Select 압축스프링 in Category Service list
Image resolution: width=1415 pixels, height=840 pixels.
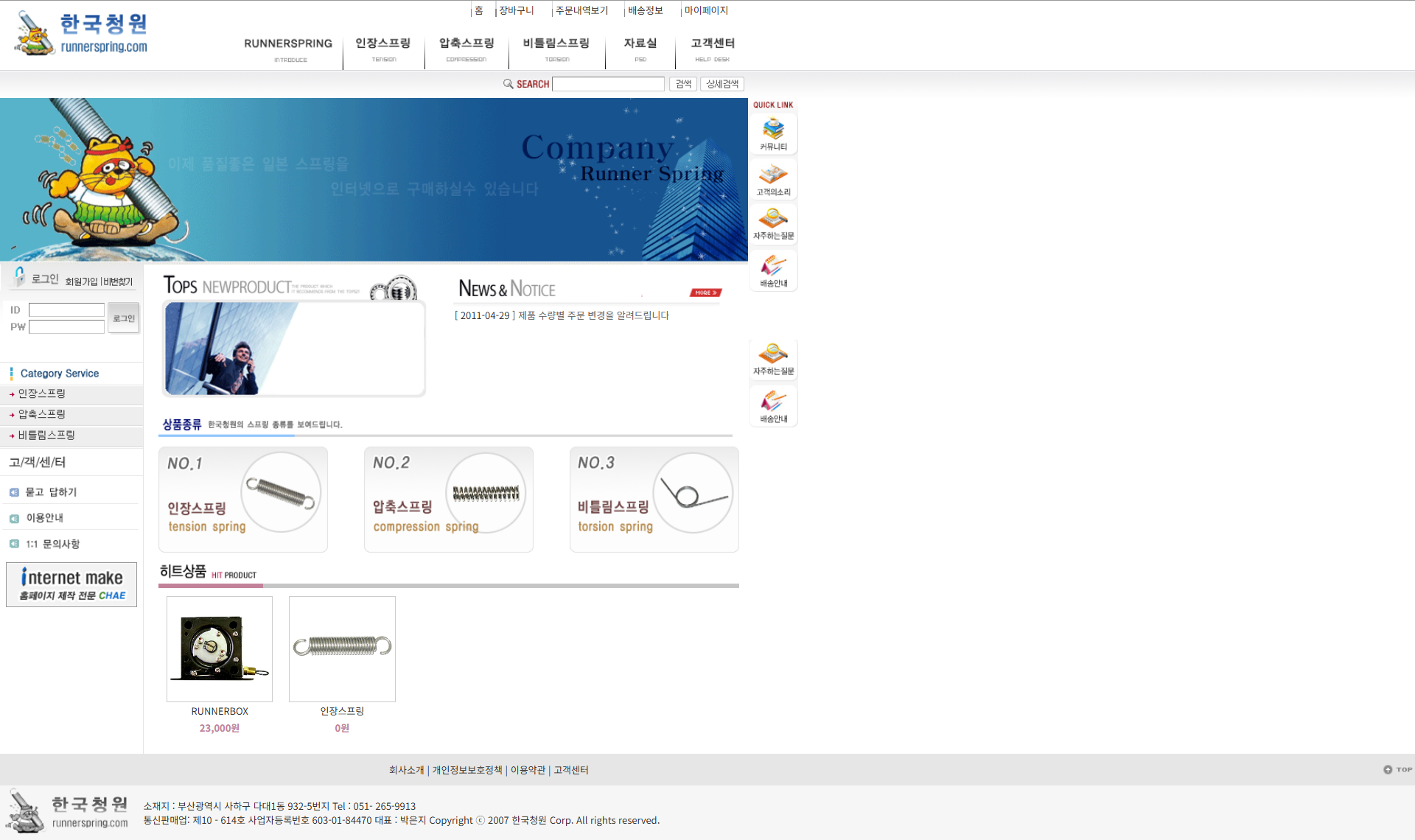(x=42, y=415)
